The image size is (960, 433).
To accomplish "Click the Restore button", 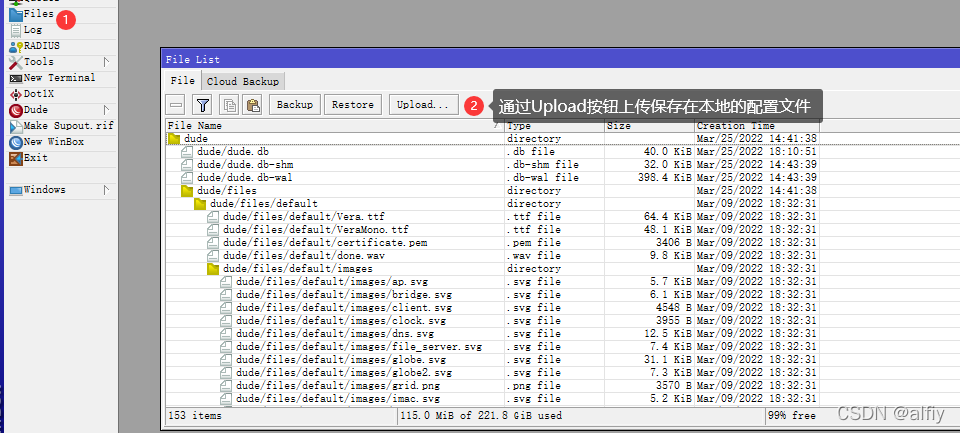I will tap(353, 105).
